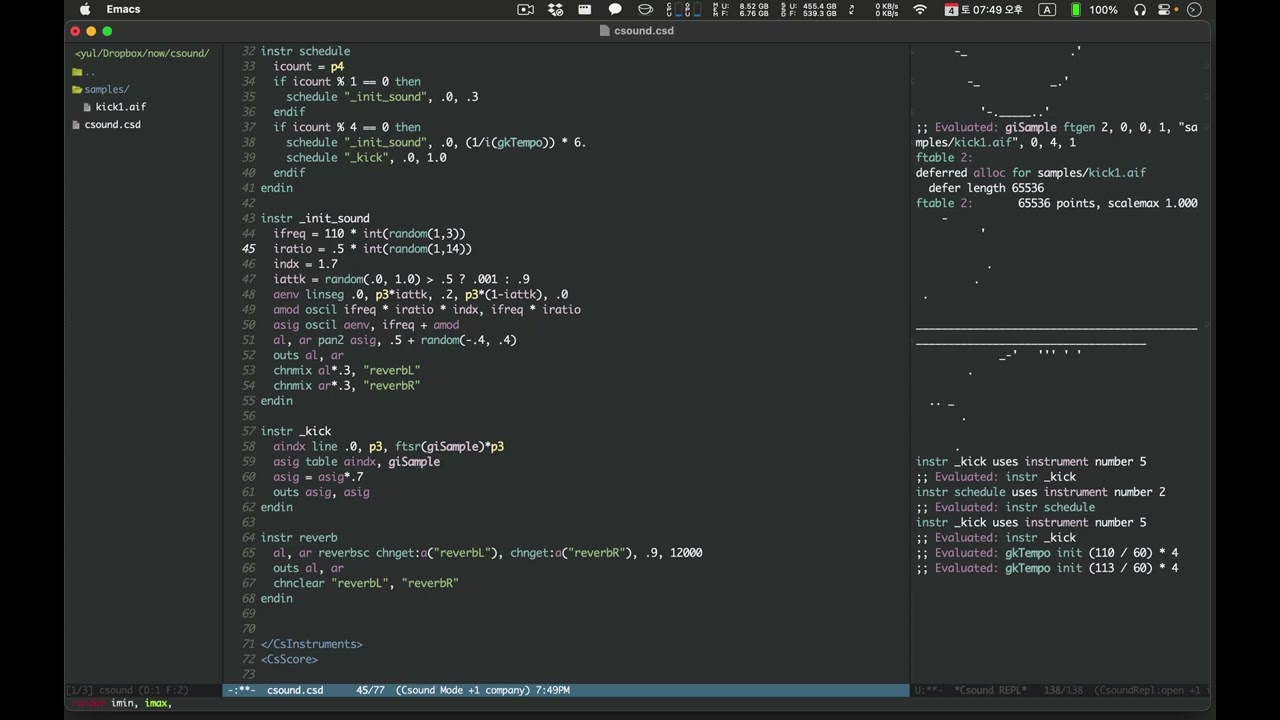Image resolution: width=1280 pixels, height=720 pixels.
Task: Open Control Center
Action: pyautogui.click(x=1165, y=10)
